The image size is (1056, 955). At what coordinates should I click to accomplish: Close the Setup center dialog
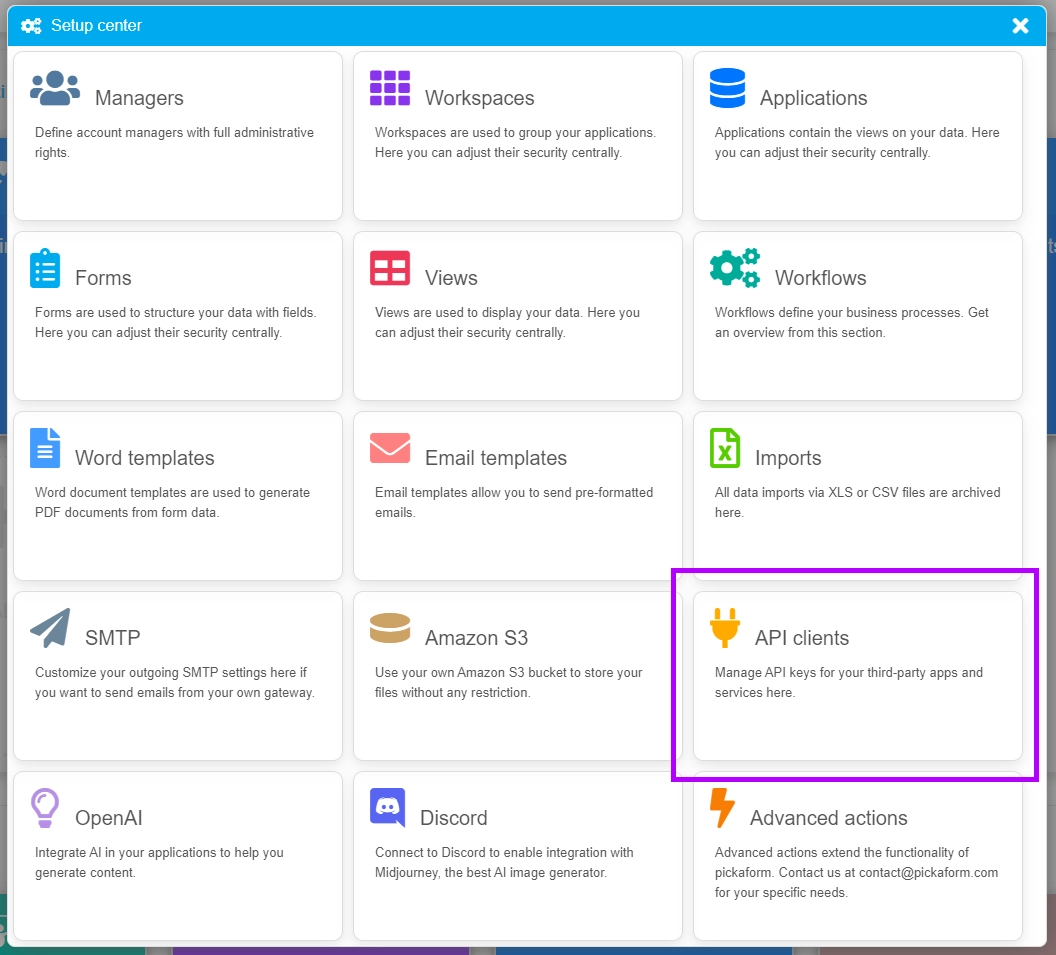pyautogui.click(x=1020, y=26)
